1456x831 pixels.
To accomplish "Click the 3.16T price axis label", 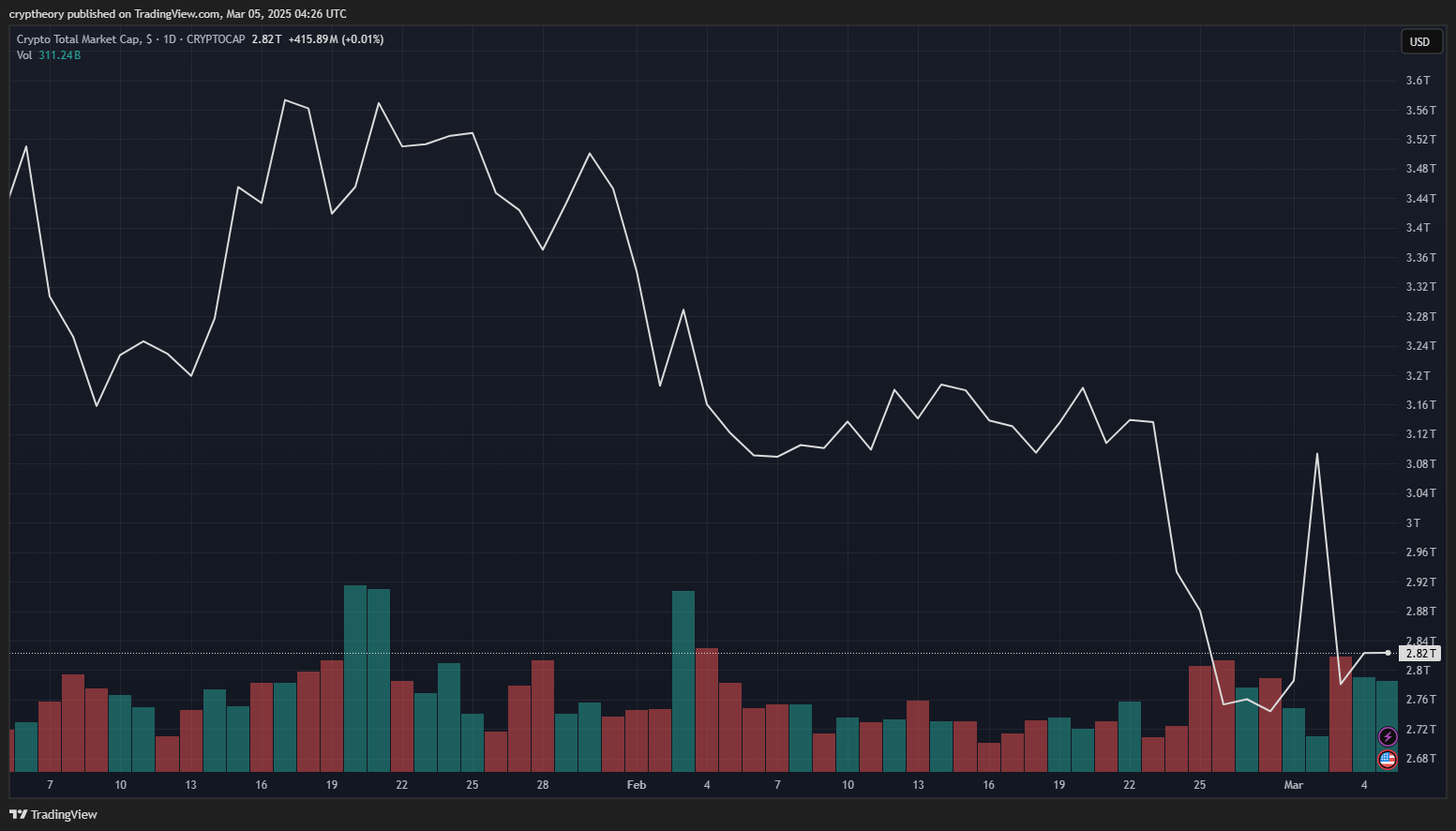I will (x=1420, y=405).
